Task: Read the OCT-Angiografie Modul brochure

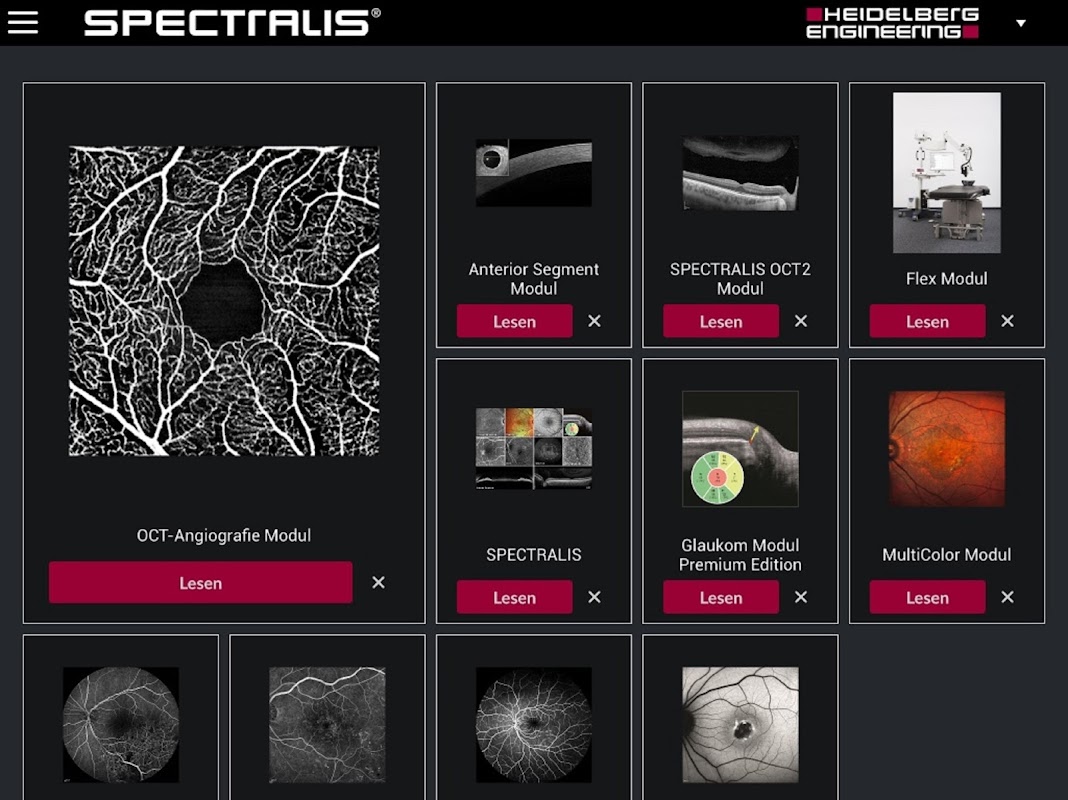Action: tap(200, 583)
